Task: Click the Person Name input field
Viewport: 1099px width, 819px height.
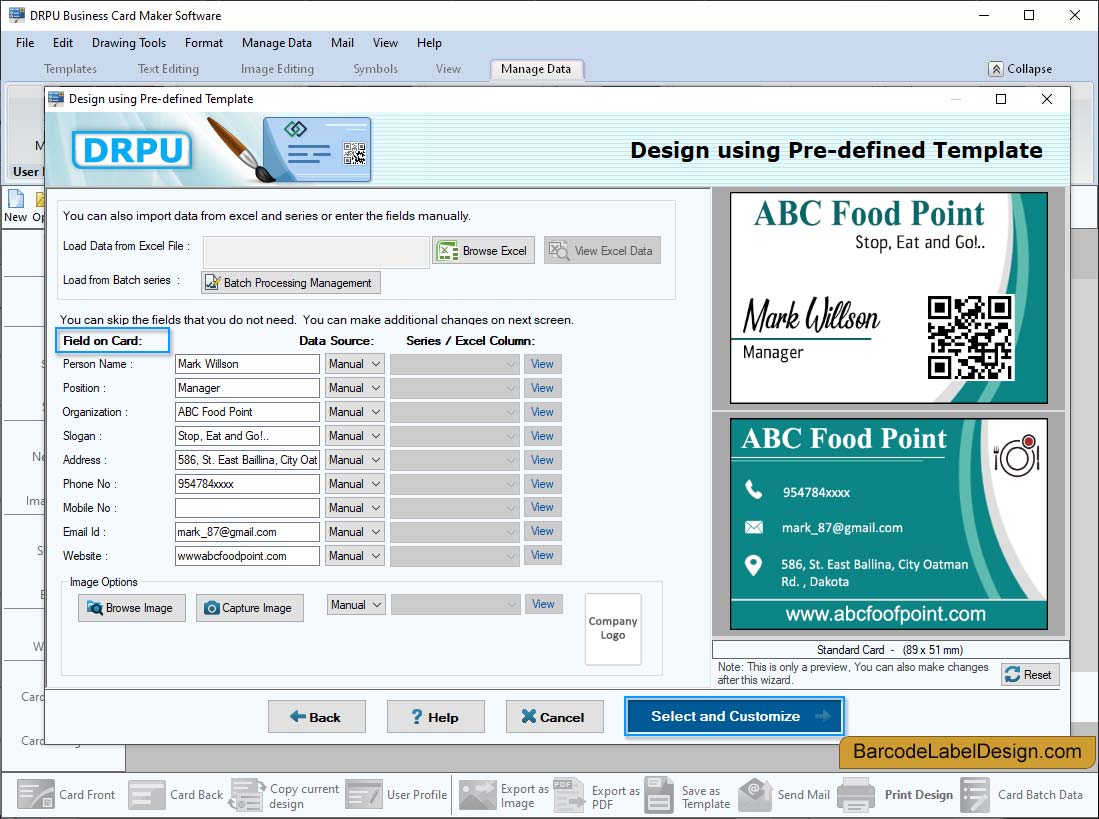Action: point(247,364)
